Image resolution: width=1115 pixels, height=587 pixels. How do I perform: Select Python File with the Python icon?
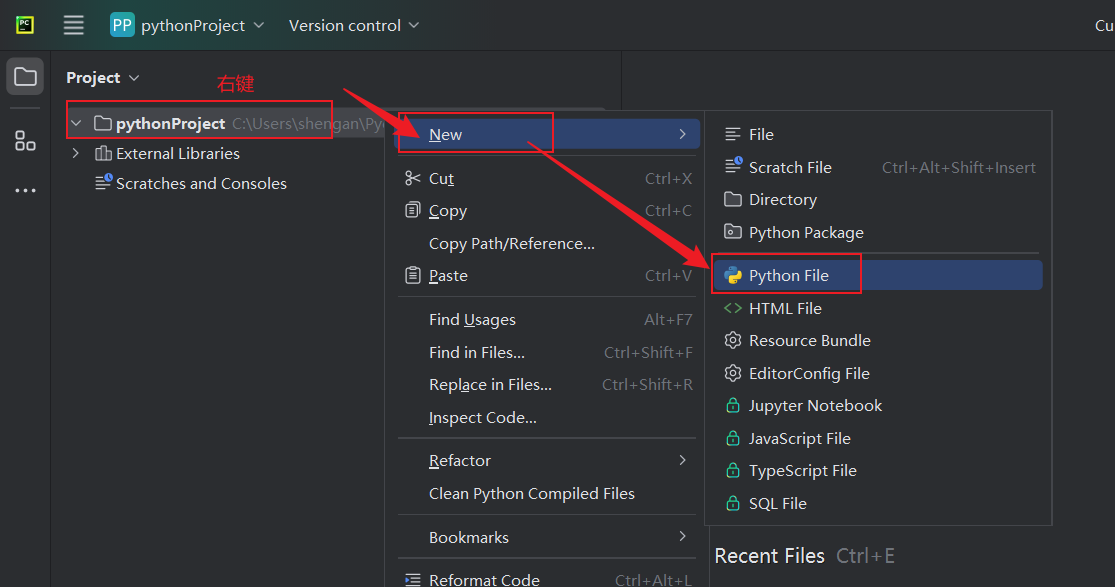(x=788, y=276)
